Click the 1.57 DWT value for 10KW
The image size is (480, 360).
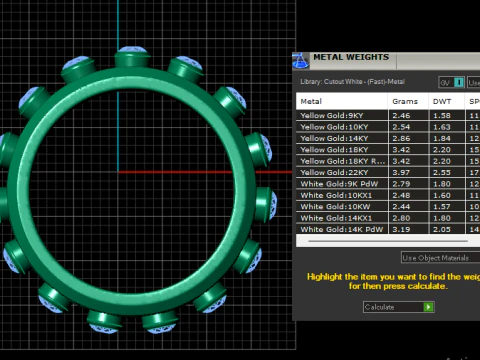click(442, 207)
